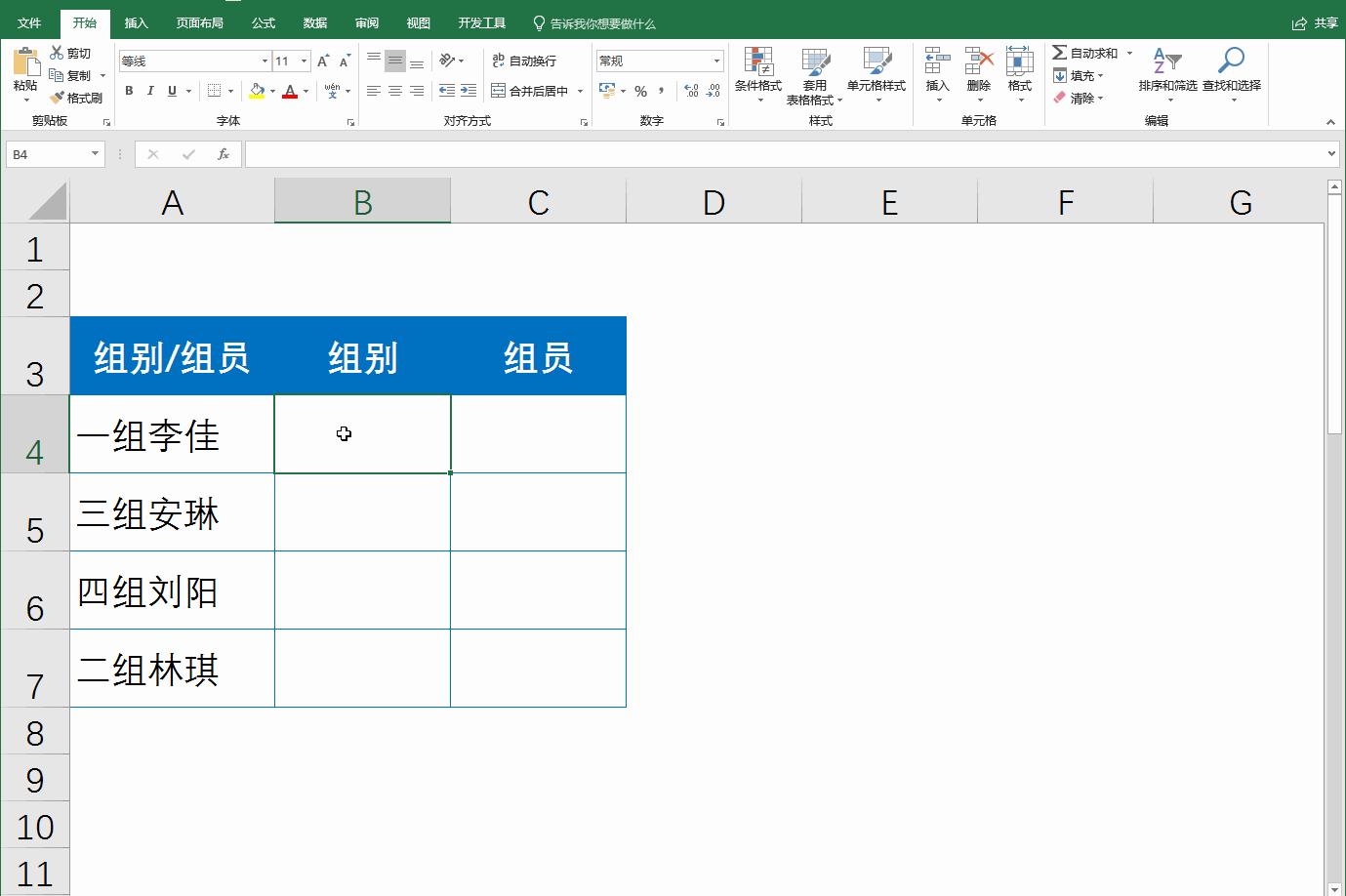Open the number format (常规) dropdown

click(x=714, y=60)
